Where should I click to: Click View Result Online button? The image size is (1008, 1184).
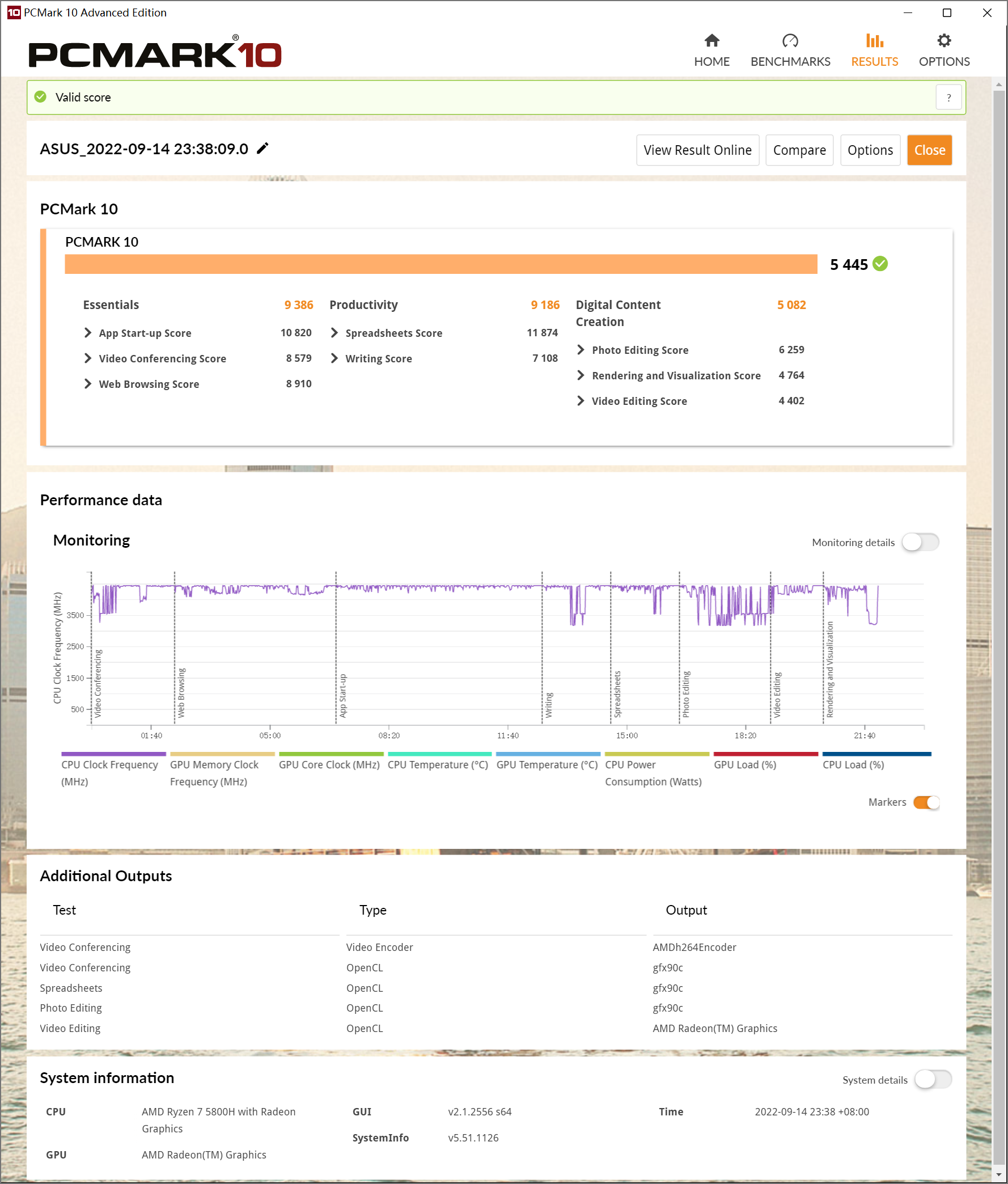[x=697, y=150]
